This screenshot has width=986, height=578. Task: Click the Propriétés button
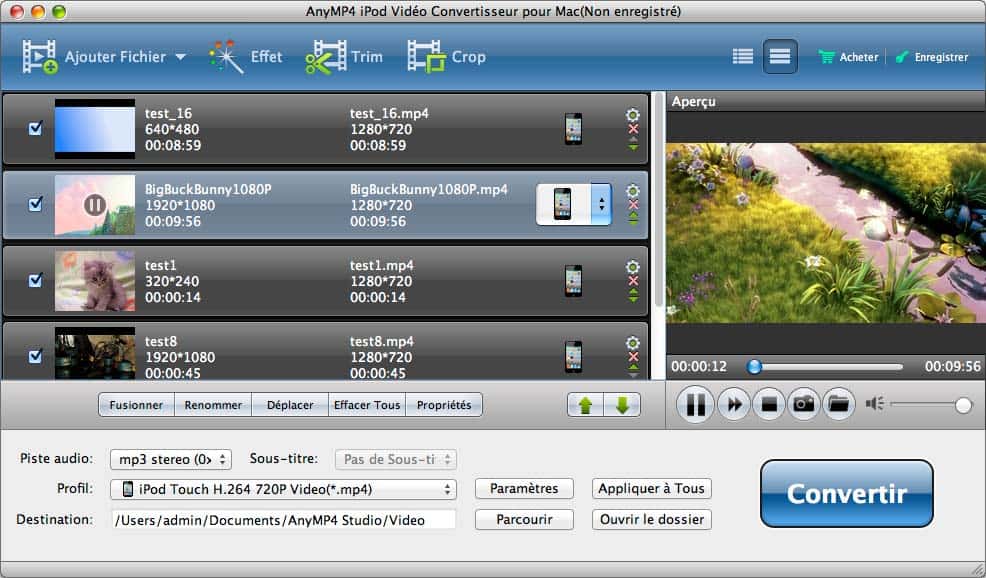pyautogui.click(x=444, y=405)
